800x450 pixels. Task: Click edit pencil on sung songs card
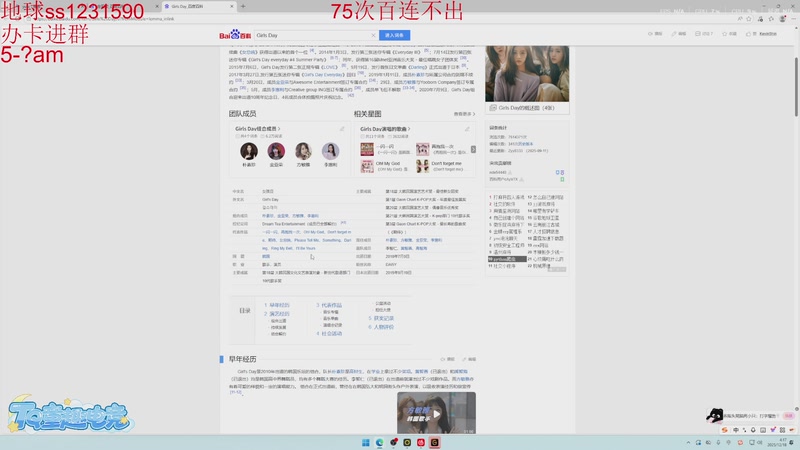point(467,129)
